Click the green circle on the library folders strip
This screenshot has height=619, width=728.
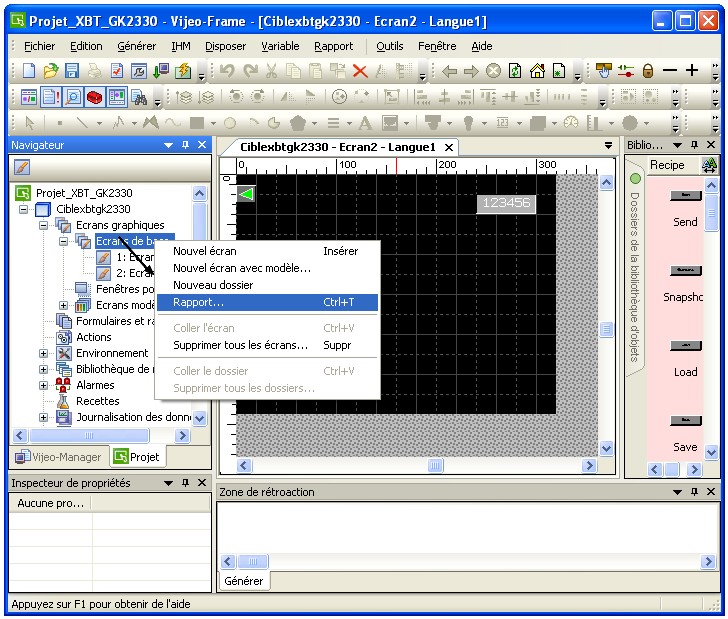635,178
